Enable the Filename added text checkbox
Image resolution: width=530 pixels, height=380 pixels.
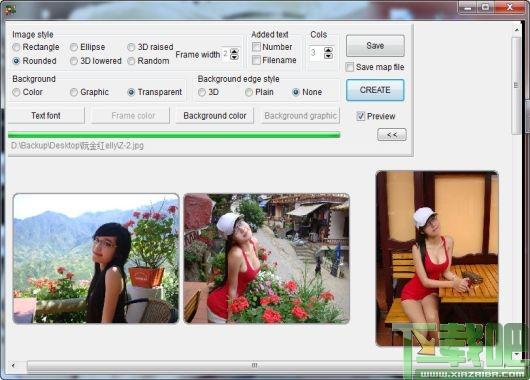click(256, 60)
